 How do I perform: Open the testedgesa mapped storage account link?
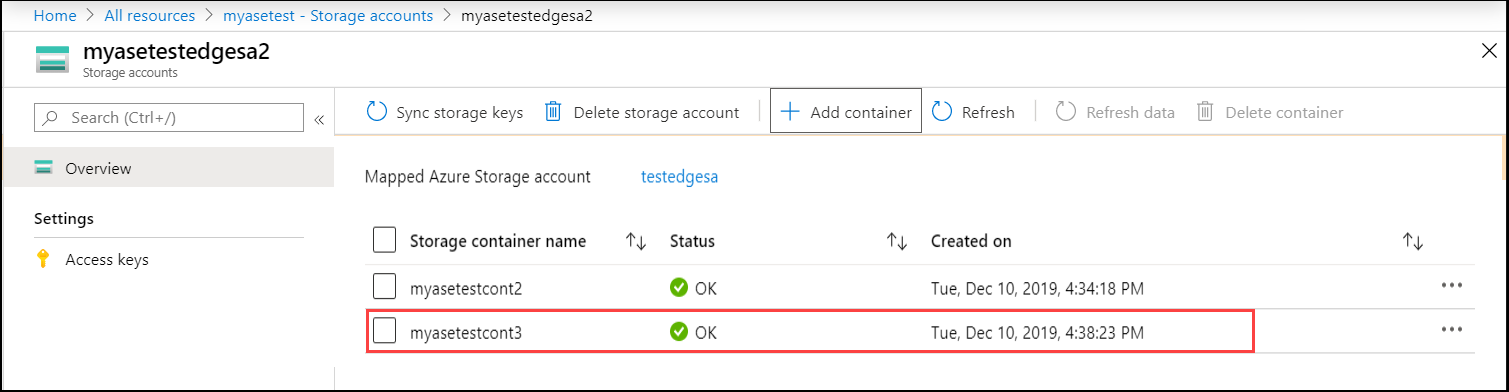point(680,177)
